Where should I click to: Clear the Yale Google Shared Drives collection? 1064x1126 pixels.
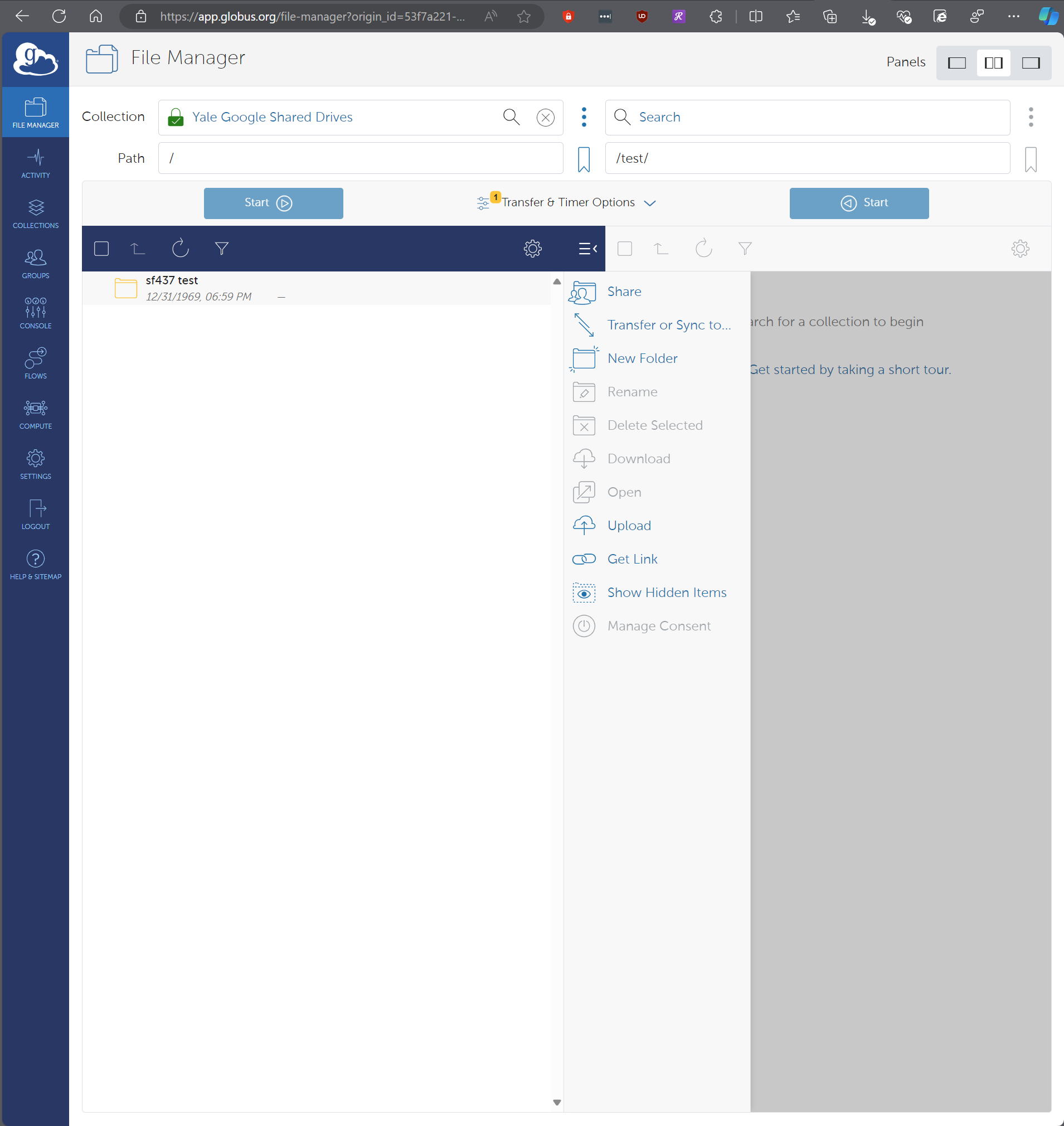545,118
